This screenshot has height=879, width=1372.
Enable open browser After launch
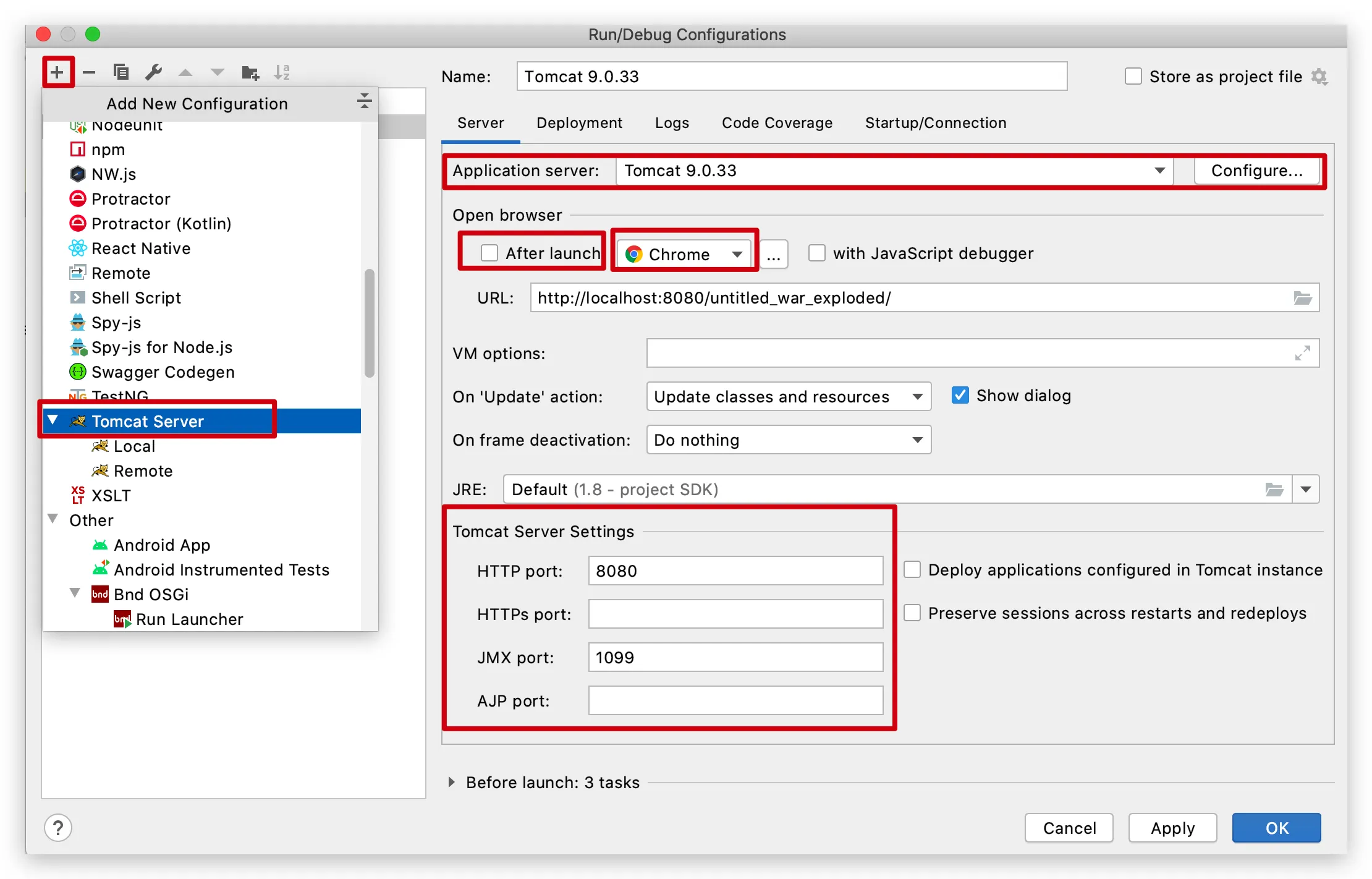coord(489,253)
